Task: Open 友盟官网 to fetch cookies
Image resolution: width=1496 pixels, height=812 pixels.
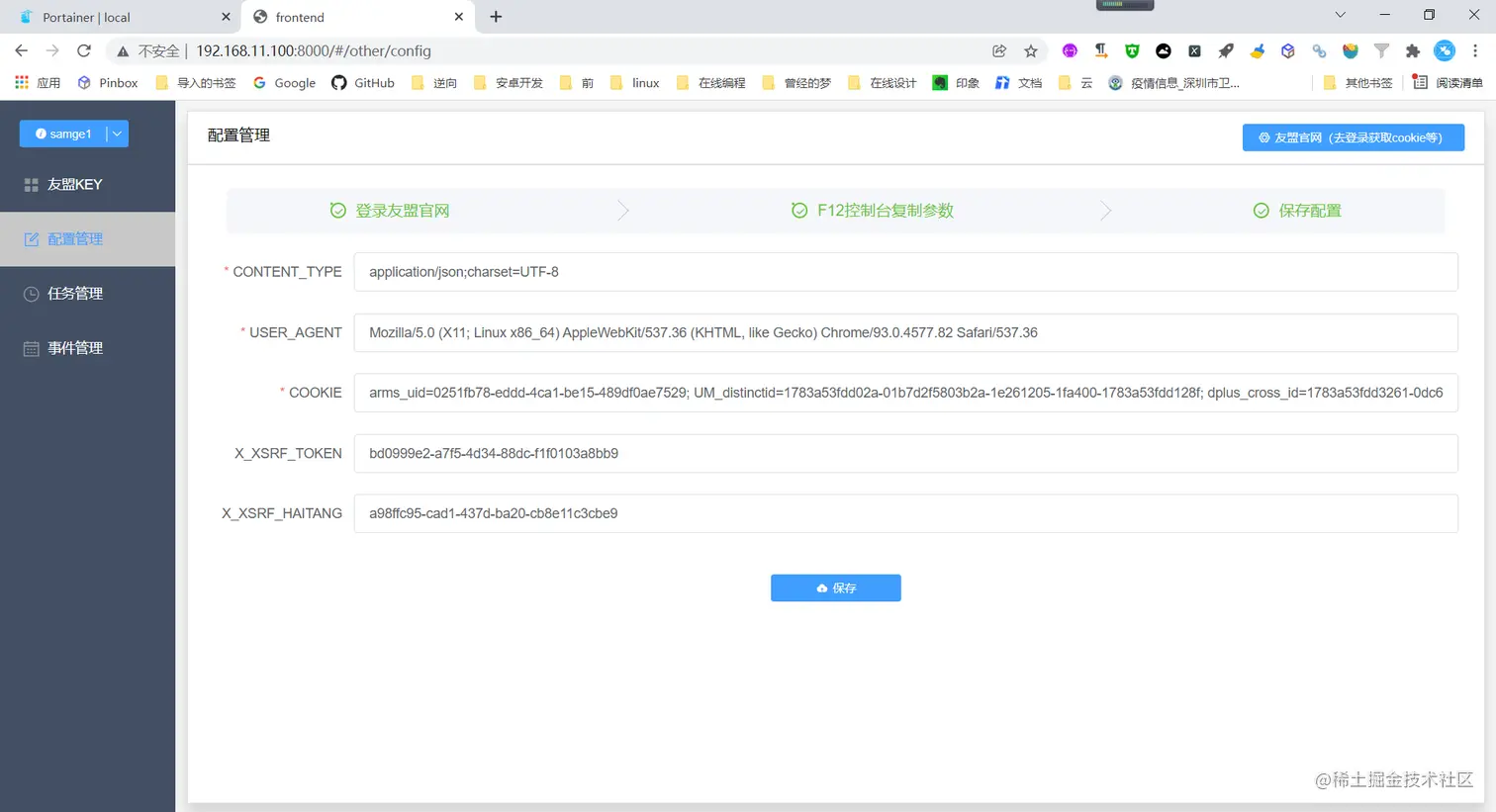Action: (1353, 137)
